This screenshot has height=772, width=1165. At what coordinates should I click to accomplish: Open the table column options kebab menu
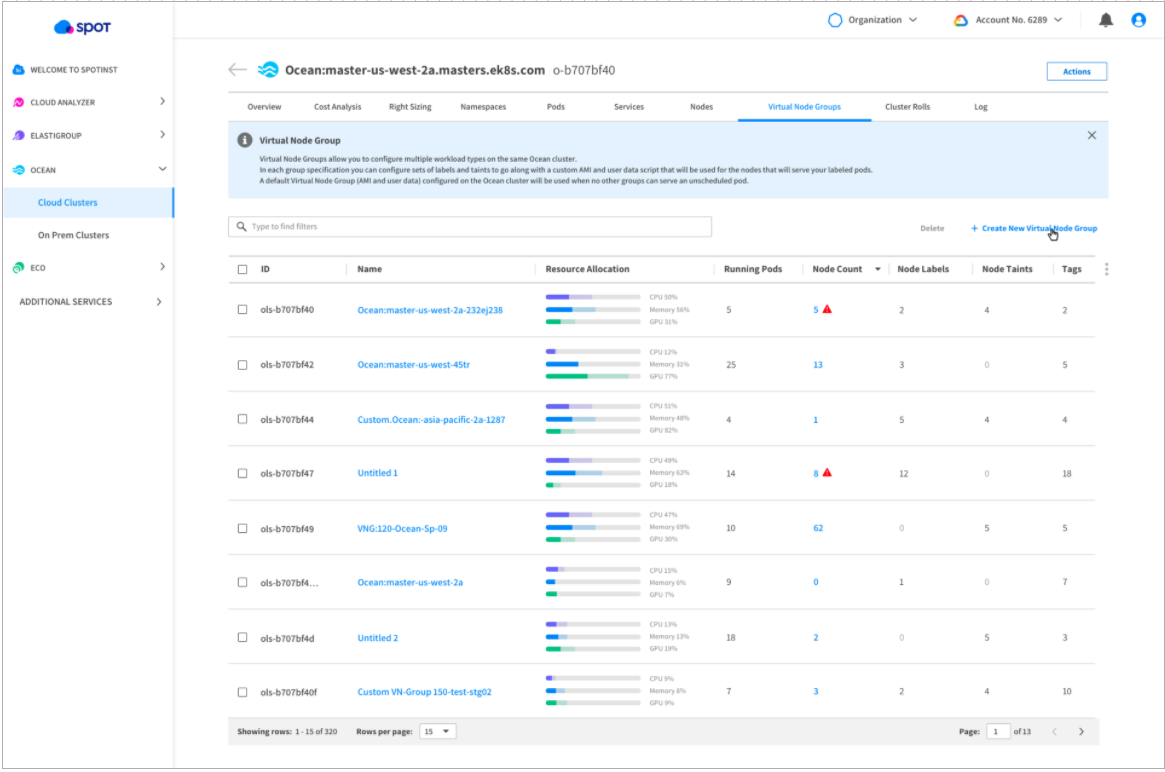point(1106,269)
